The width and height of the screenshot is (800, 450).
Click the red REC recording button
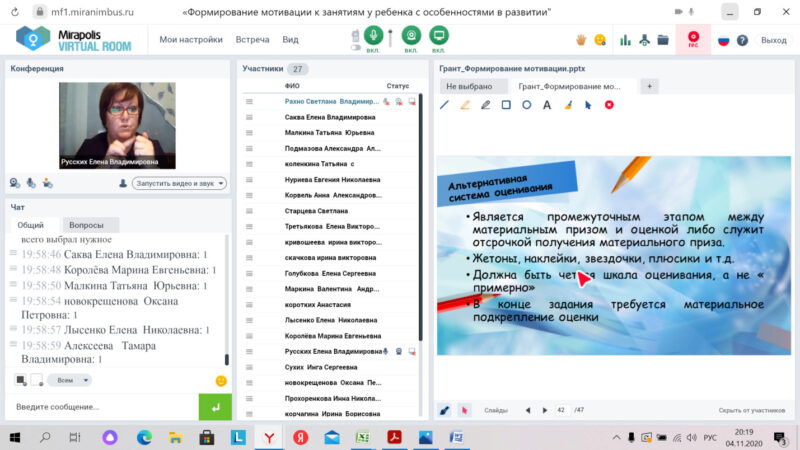point(693,39)
